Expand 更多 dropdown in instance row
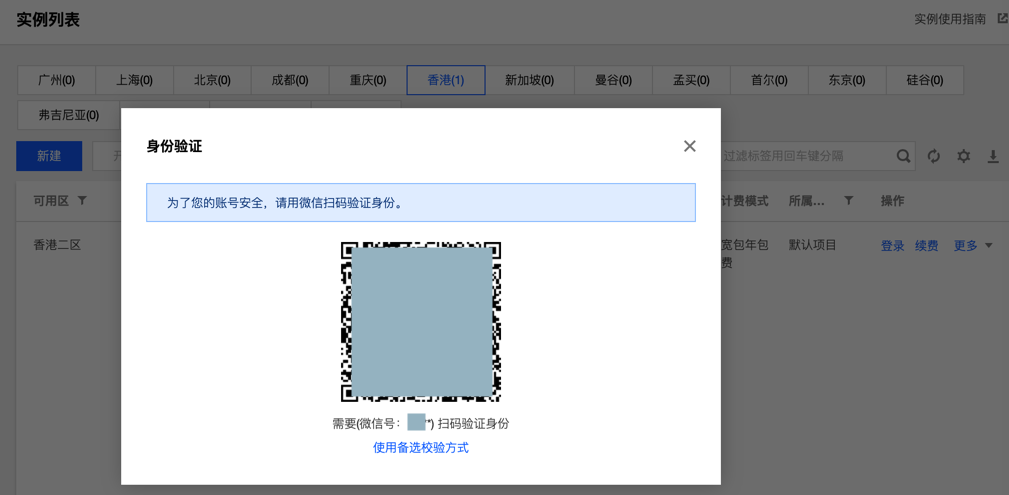Screen dimensions: 1009x495 point(973,246)
